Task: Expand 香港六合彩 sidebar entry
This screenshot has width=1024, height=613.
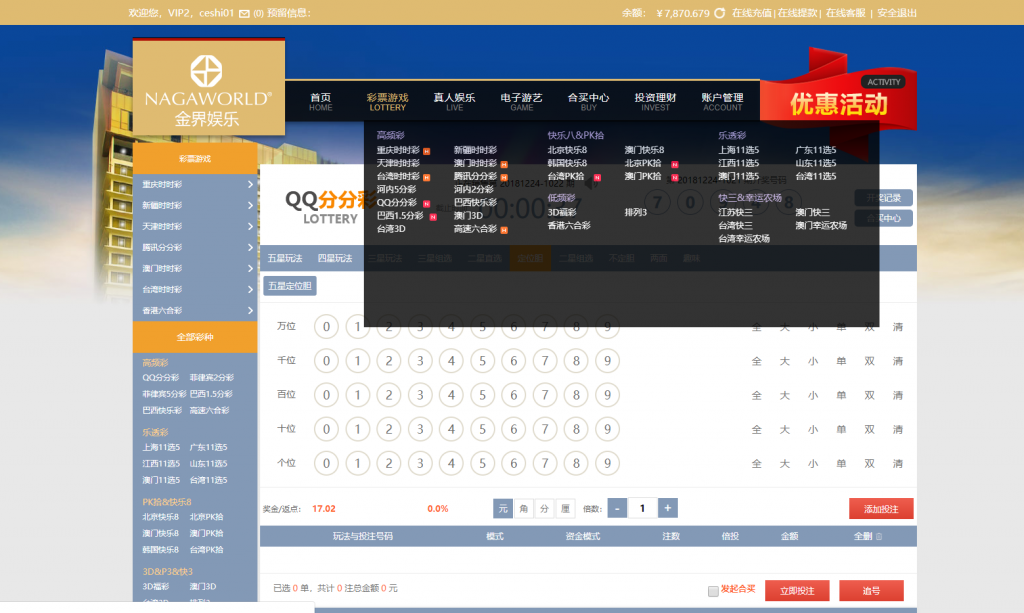Action: (195, 310)
